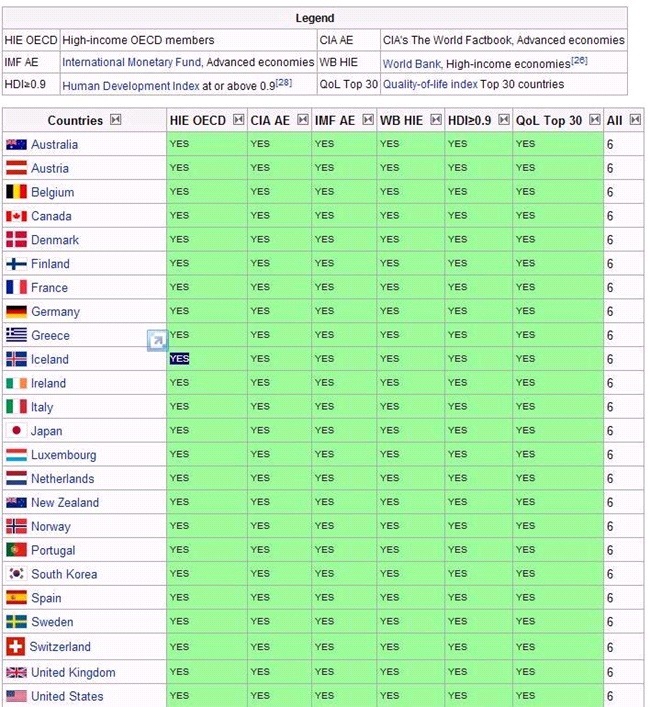
Task: Click the Finland flag icon
Action: tap(16, 264)
